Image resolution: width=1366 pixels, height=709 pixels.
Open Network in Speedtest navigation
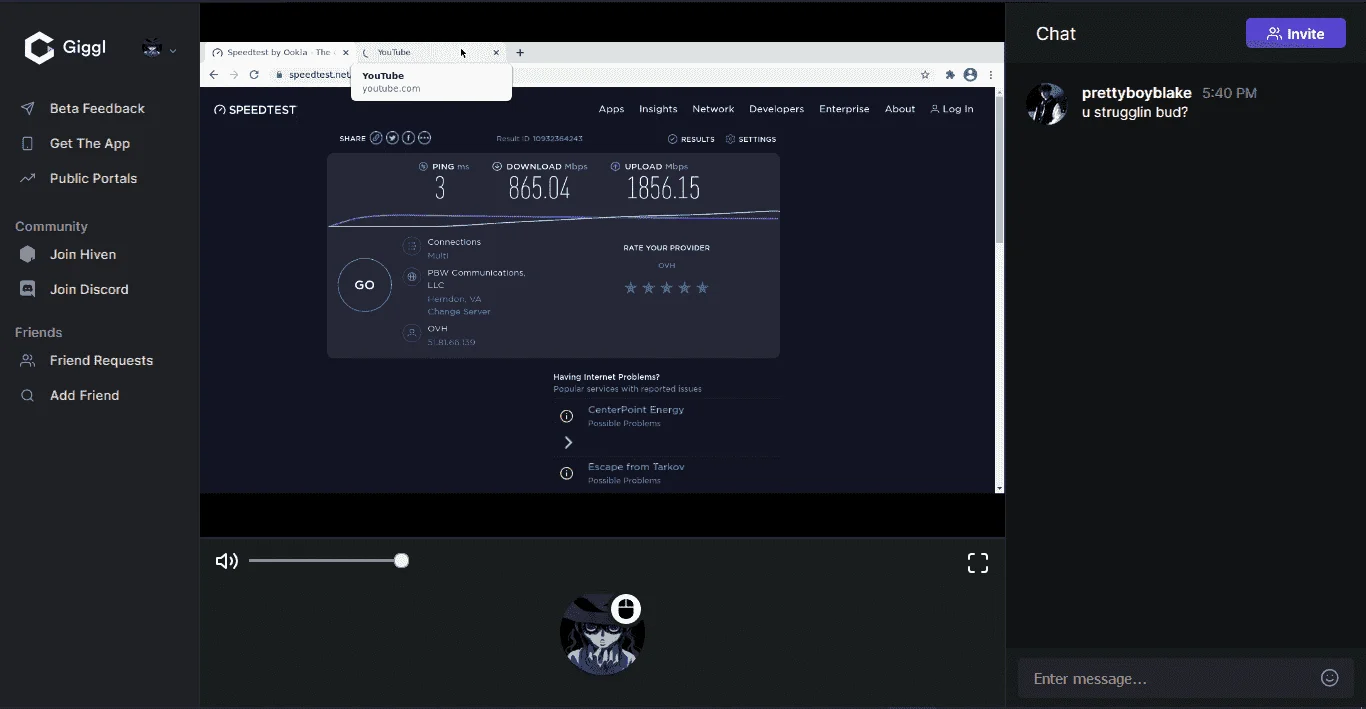pos(713,109)
